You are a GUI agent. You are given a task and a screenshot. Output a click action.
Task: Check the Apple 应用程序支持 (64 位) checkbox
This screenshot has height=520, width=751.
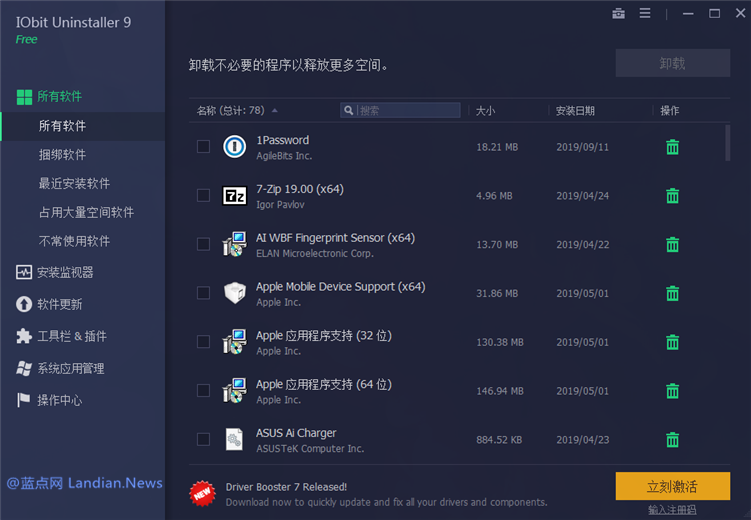(x=204, y=391)
